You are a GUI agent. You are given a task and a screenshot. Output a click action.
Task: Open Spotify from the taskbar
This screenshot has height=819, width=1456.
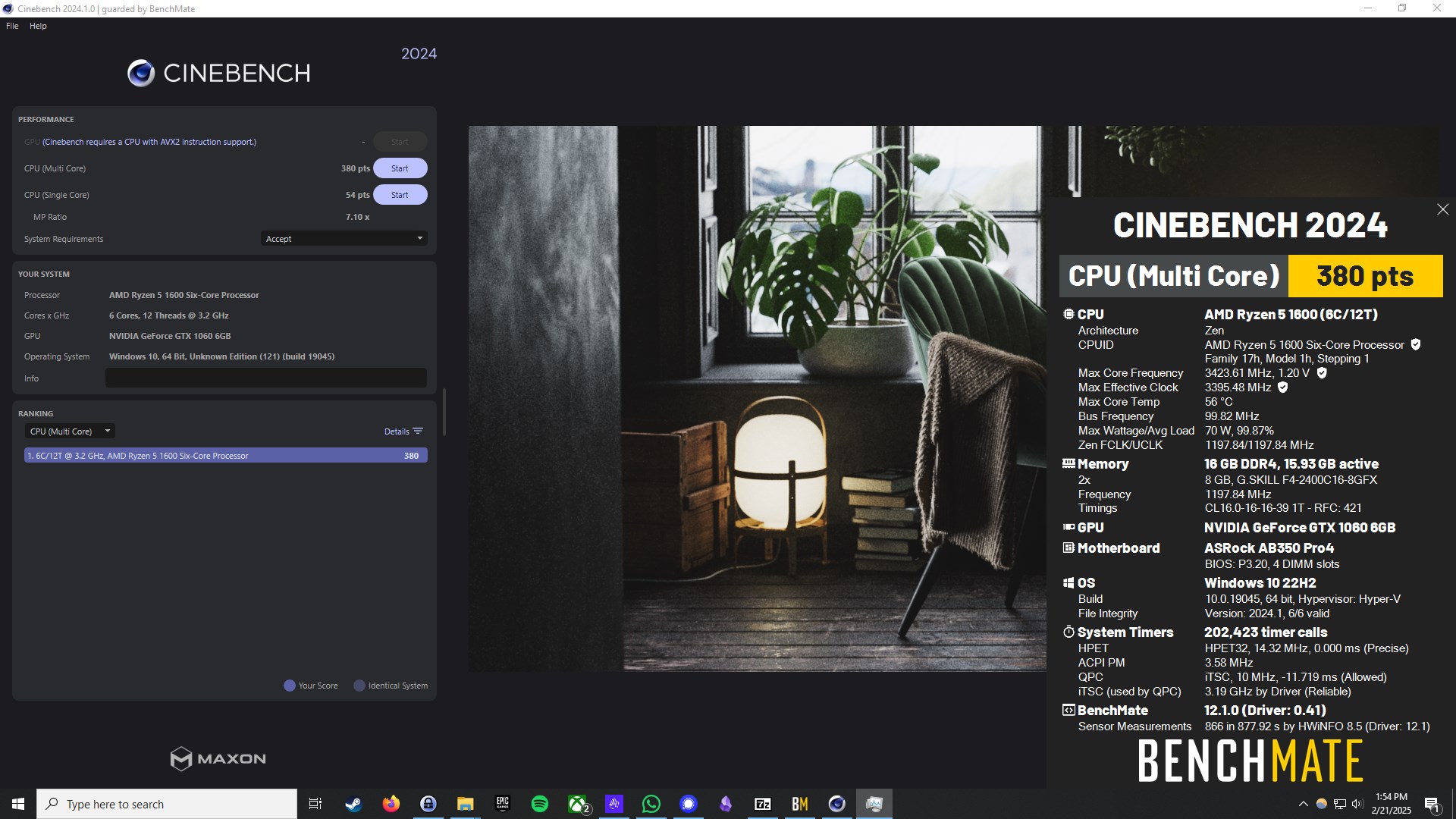(x=539, y=804)
